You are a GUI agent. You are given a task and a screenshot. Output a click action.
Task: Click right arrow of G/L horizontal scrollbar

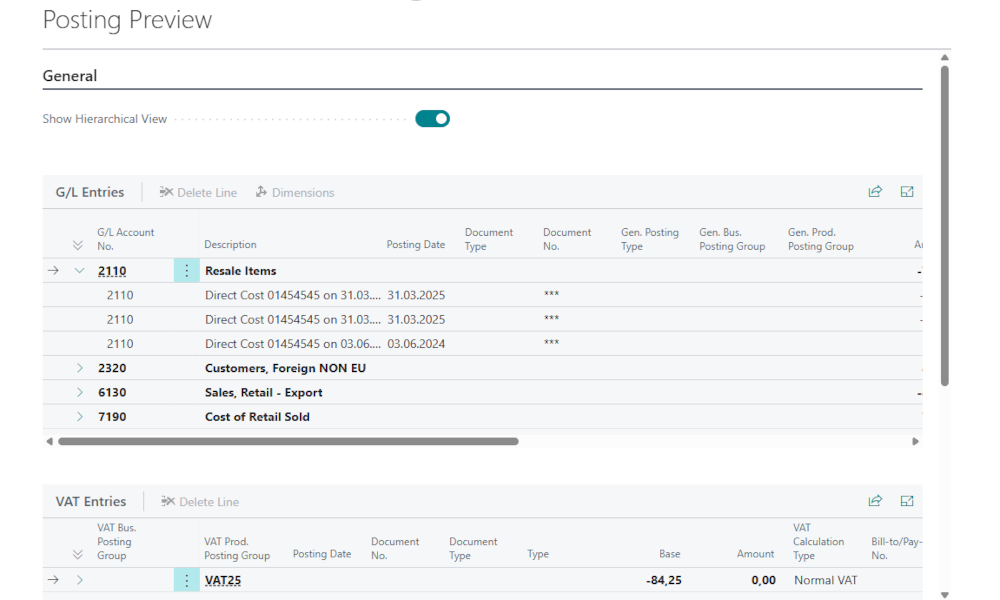[915, 441]
